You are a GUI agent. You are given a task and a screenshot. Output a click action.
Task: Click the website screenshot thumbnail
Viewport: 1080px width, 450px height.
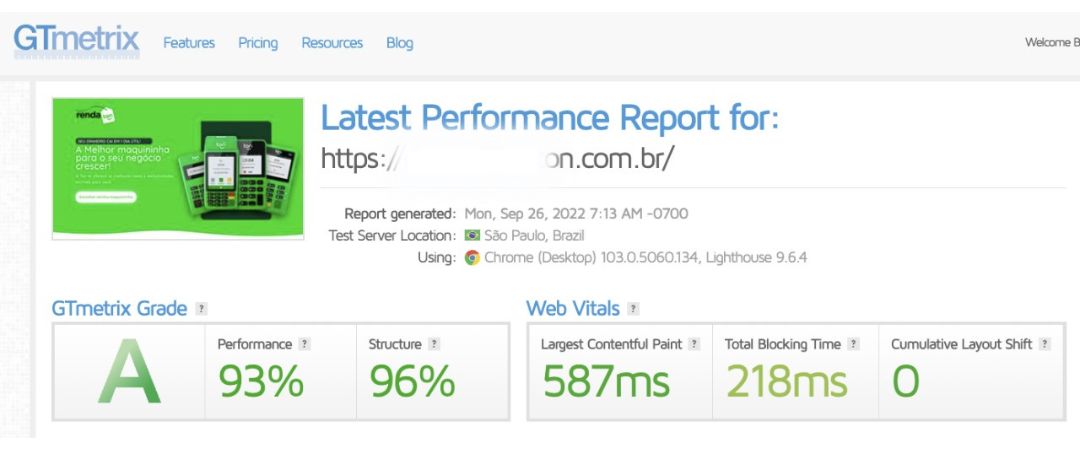[x=178, y=168]
